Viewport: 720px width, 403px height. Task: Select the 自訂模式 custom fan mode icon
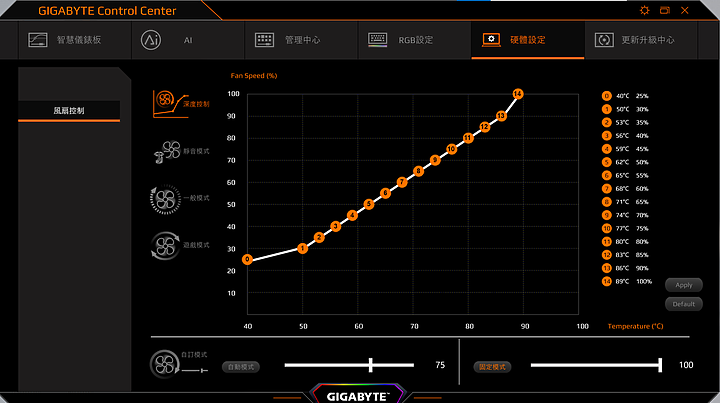click(x=164, y=364)
